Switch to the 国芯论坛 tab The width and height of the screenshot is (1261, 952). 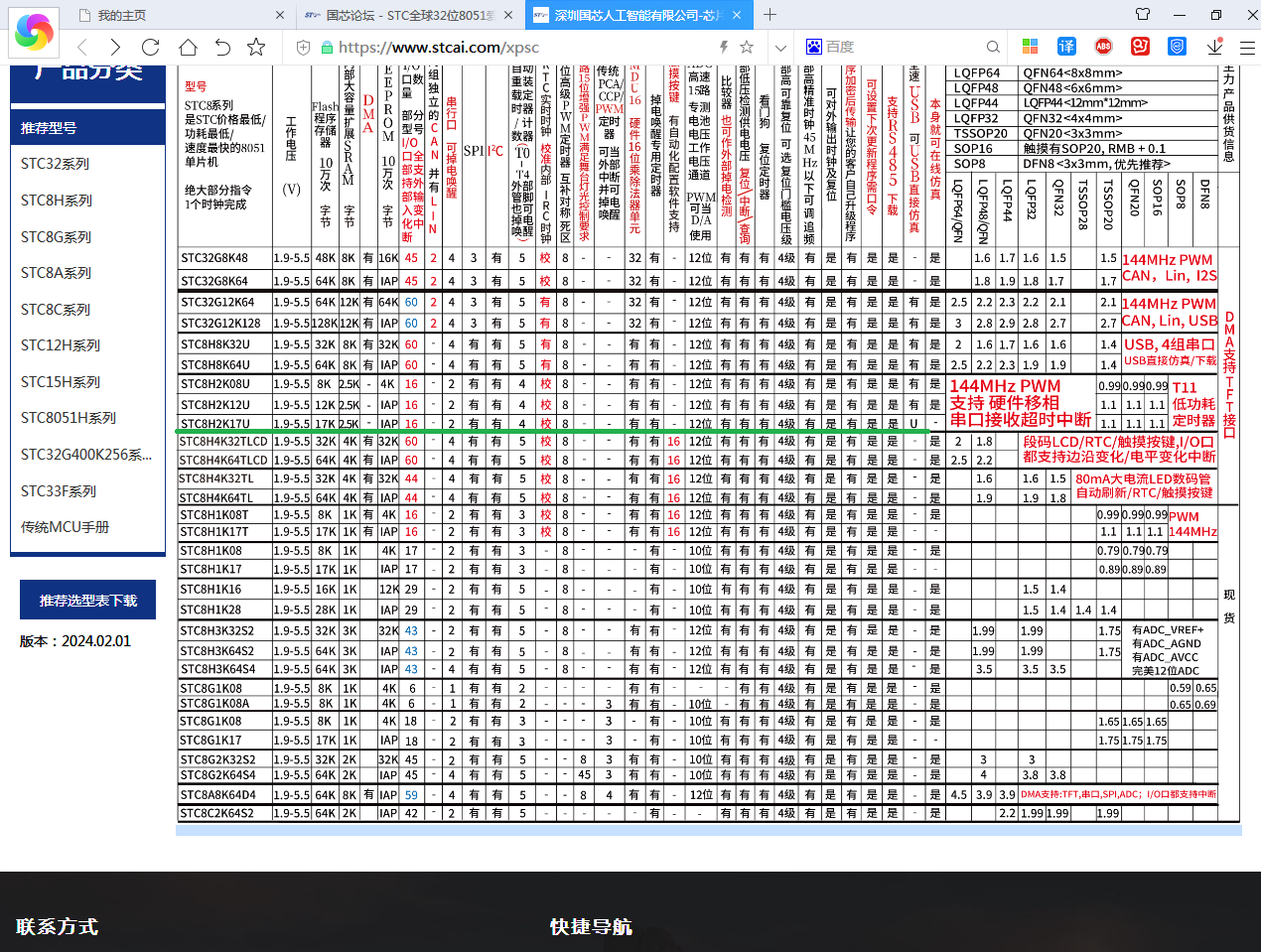409,15
